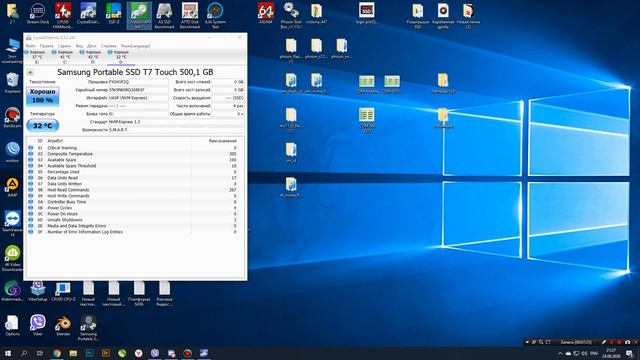Click the TeamViewer desktop icon
This screenshot has height=360, width=640.
pyautogui.click(x=12, y=223)
